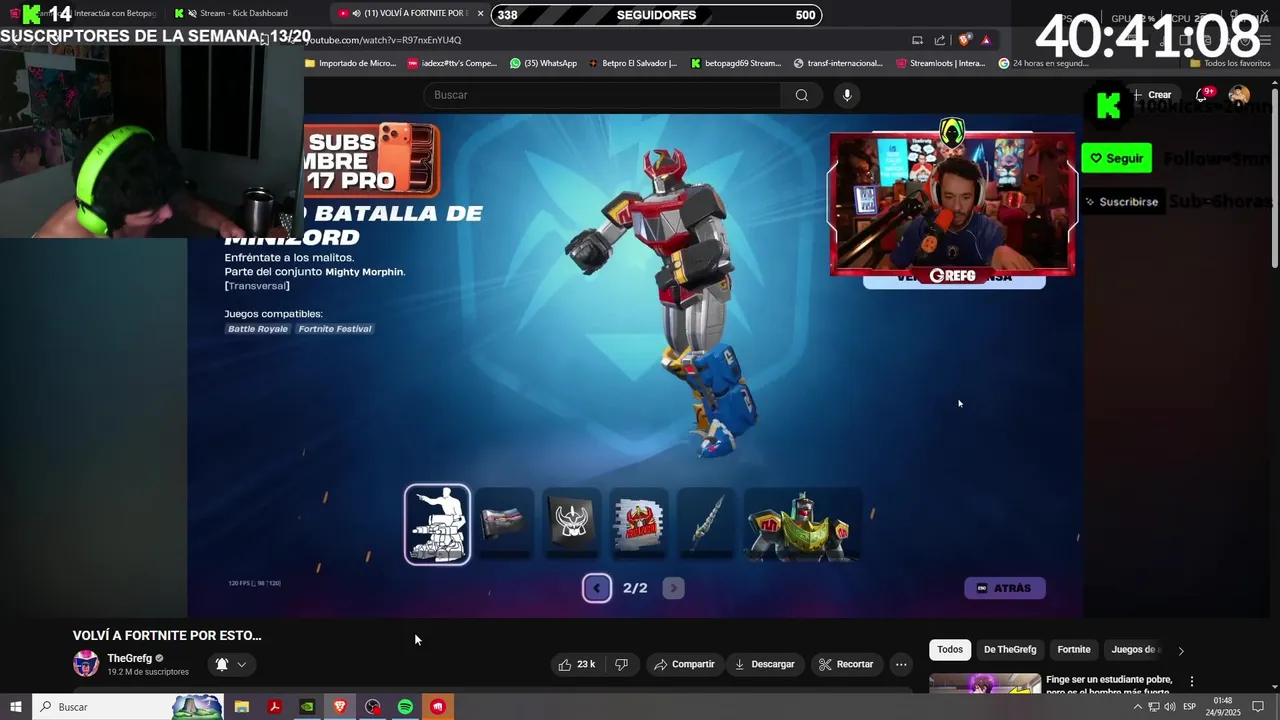Screen dimensions: 1280x720
Task: Open Importado de Micro... bookmark folder
Action: (350, 63)
